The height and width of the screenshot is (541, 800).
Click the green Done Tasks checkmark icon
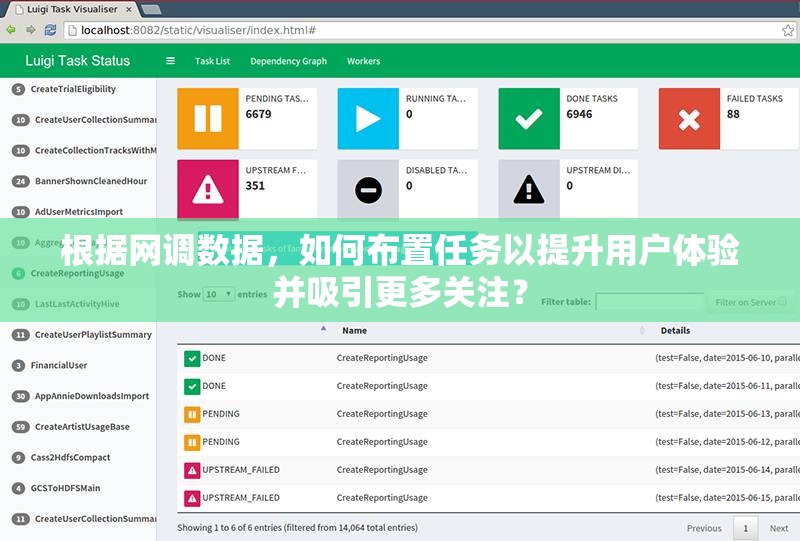pyautogui.click(x=529, y=118)
